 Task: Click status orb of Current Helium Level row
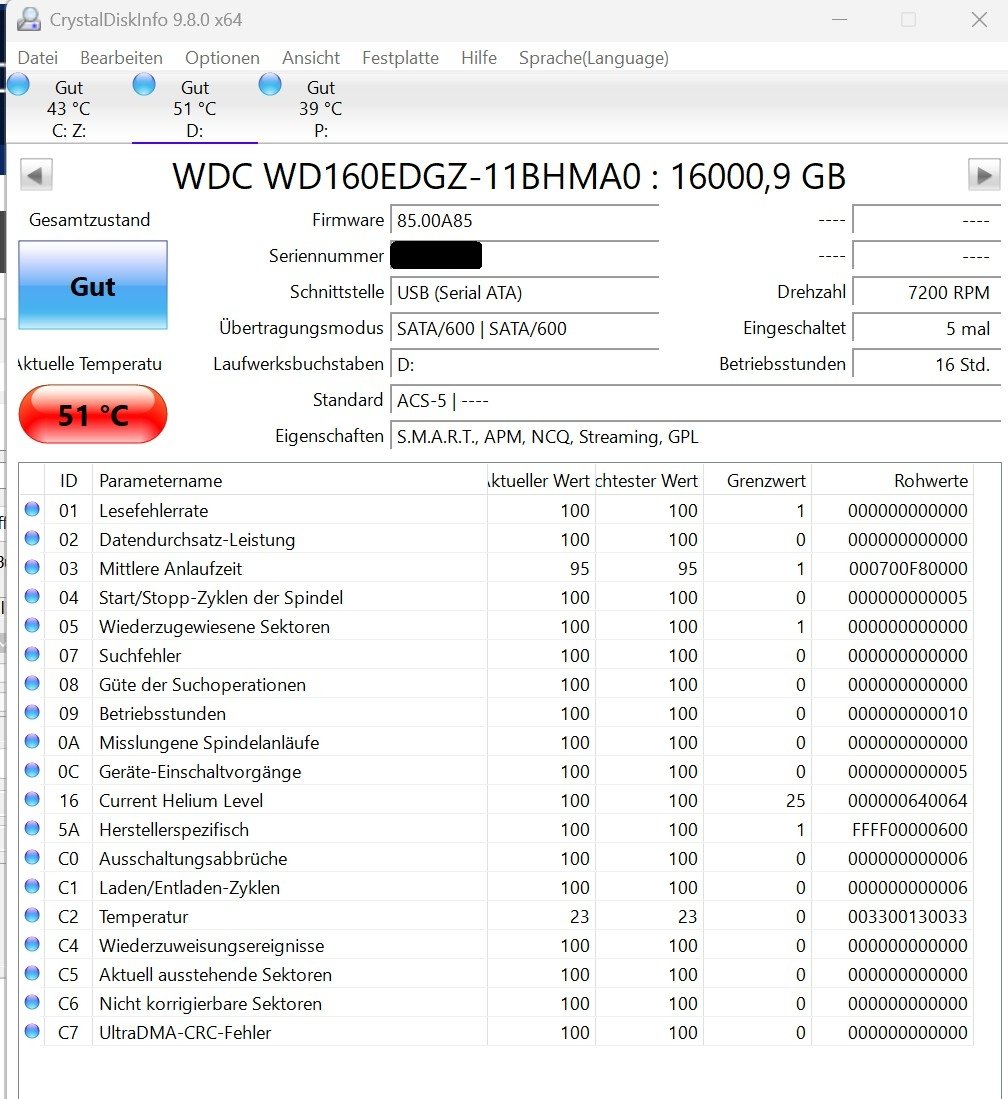click(x=32, y=799)
